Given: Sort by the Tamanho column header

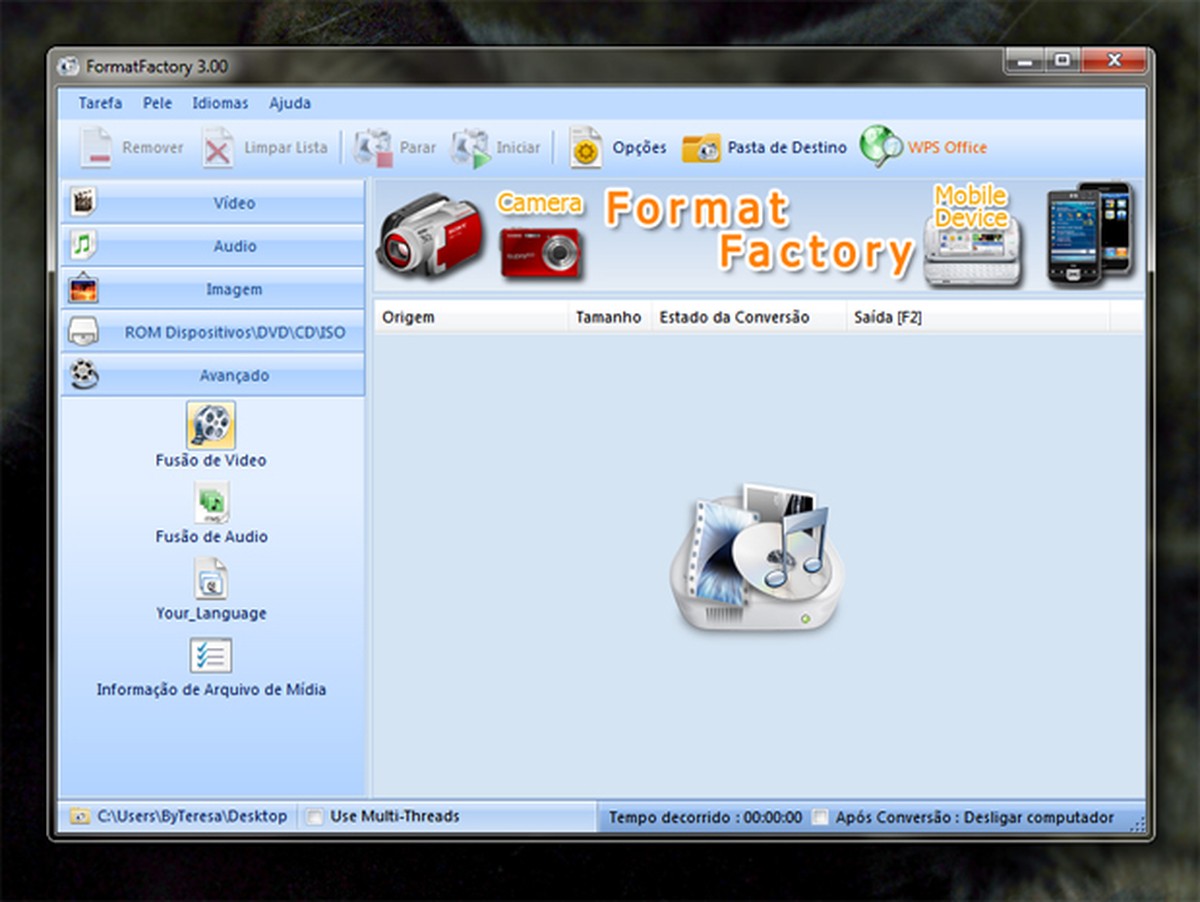Looking at the screenshot, I should click(609, 317).
